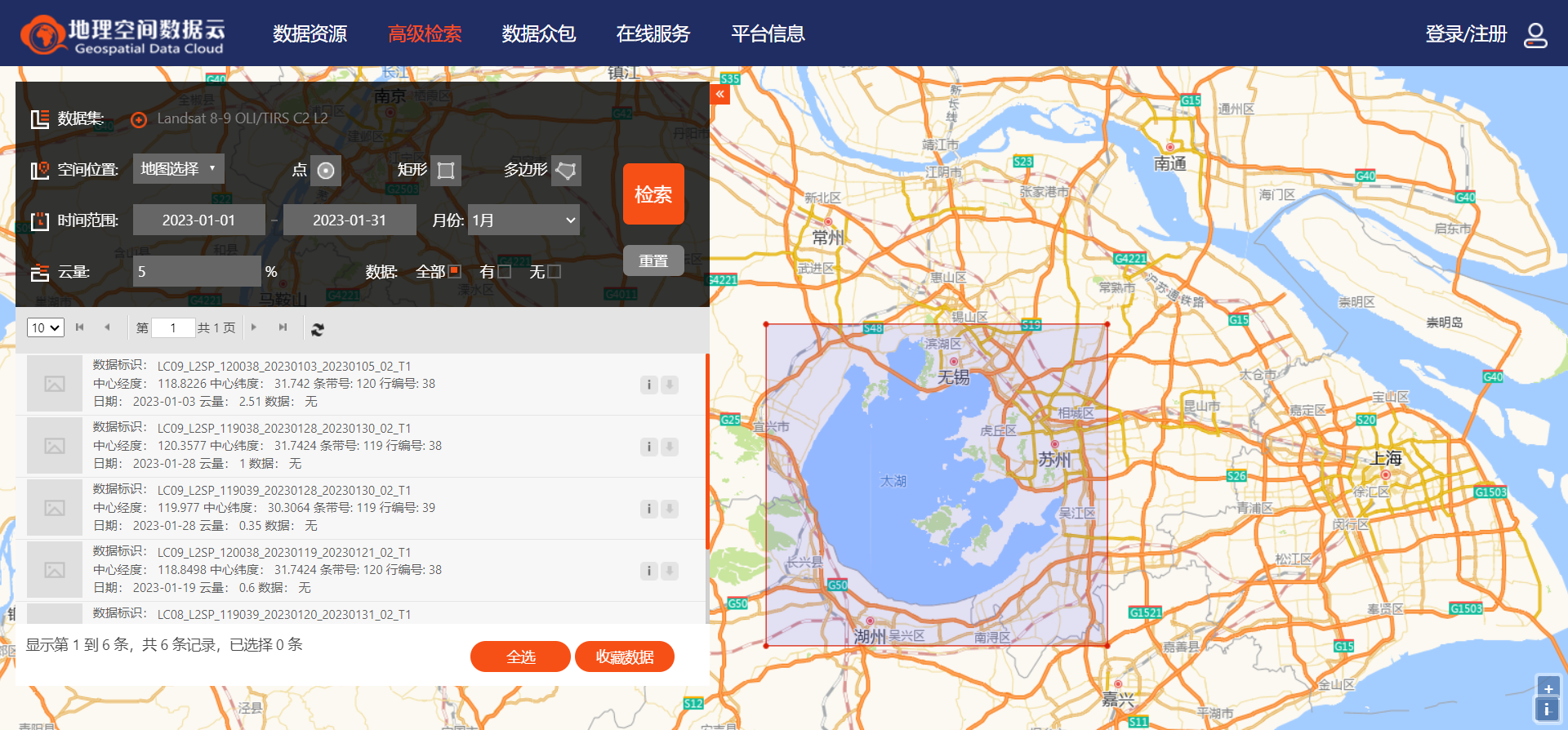
Task: Click 登录/注册 link
Action: [1466, 34]
